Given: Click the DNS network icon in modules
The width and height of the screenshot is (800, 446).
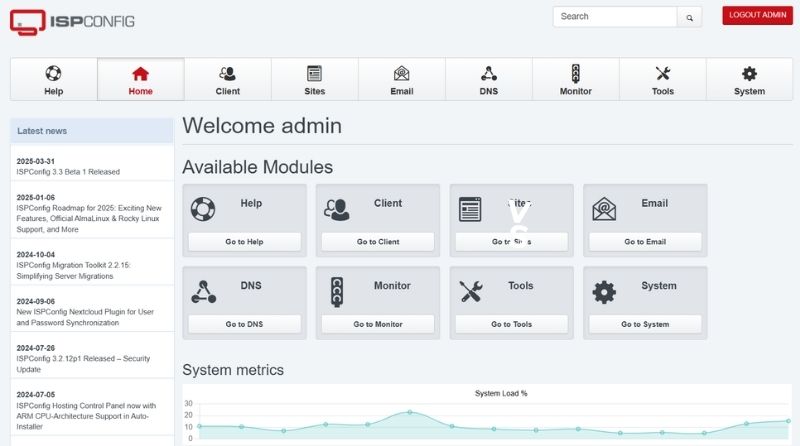Looking at the screenshot, I should click(203, 291).
